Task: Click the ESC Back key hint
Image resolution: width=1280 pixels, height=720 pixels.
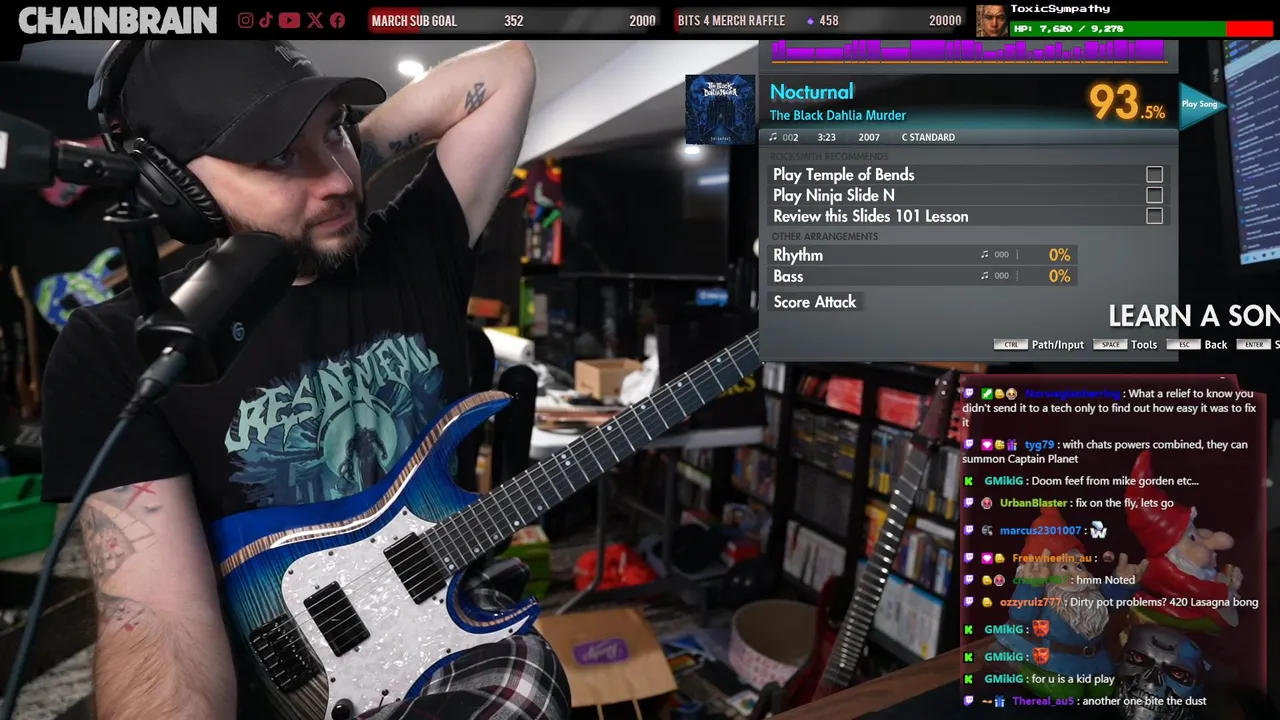Action: click(x=1196, y=344)
